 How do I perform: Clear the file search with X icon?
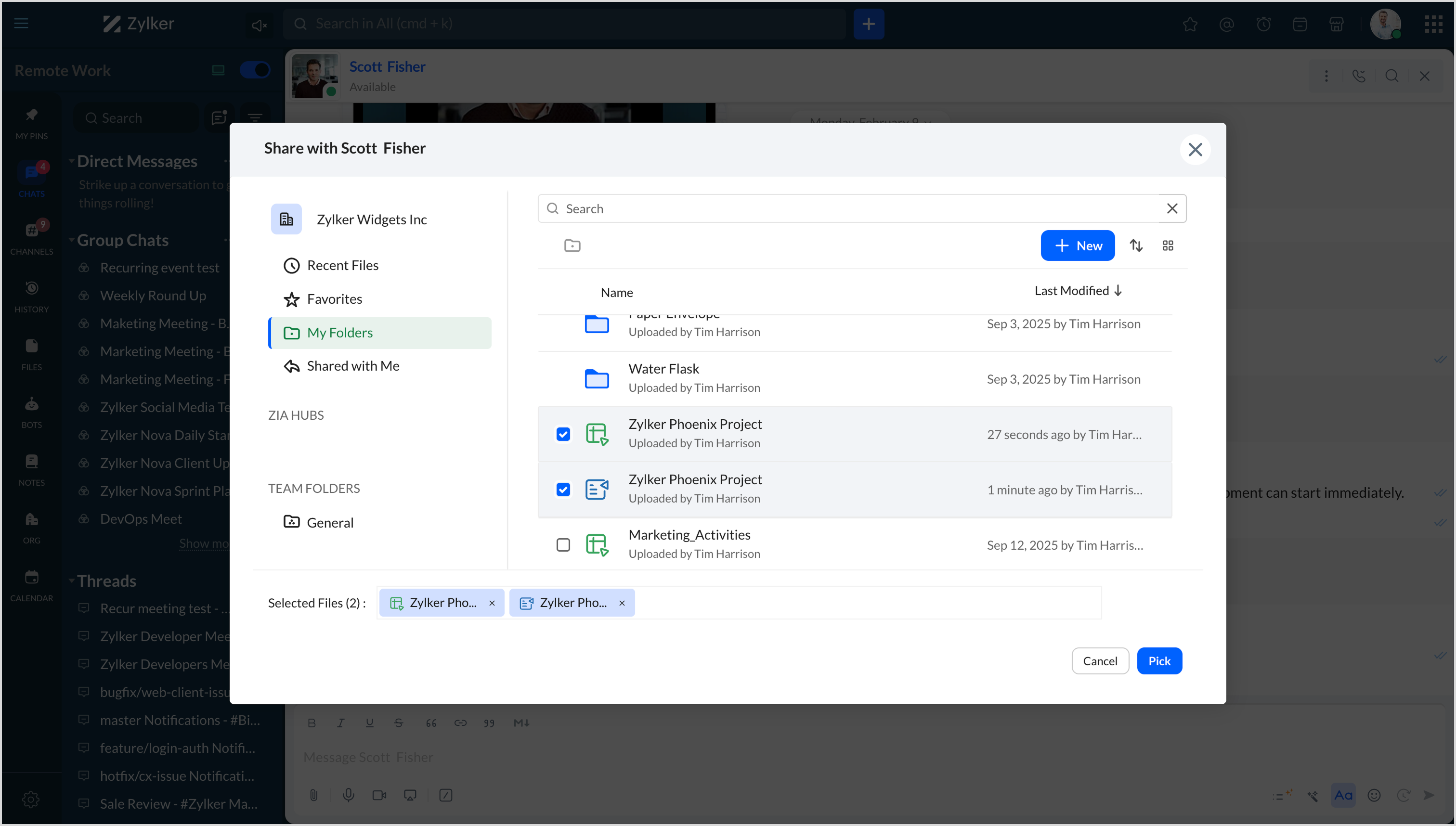tap(1172, 209)
